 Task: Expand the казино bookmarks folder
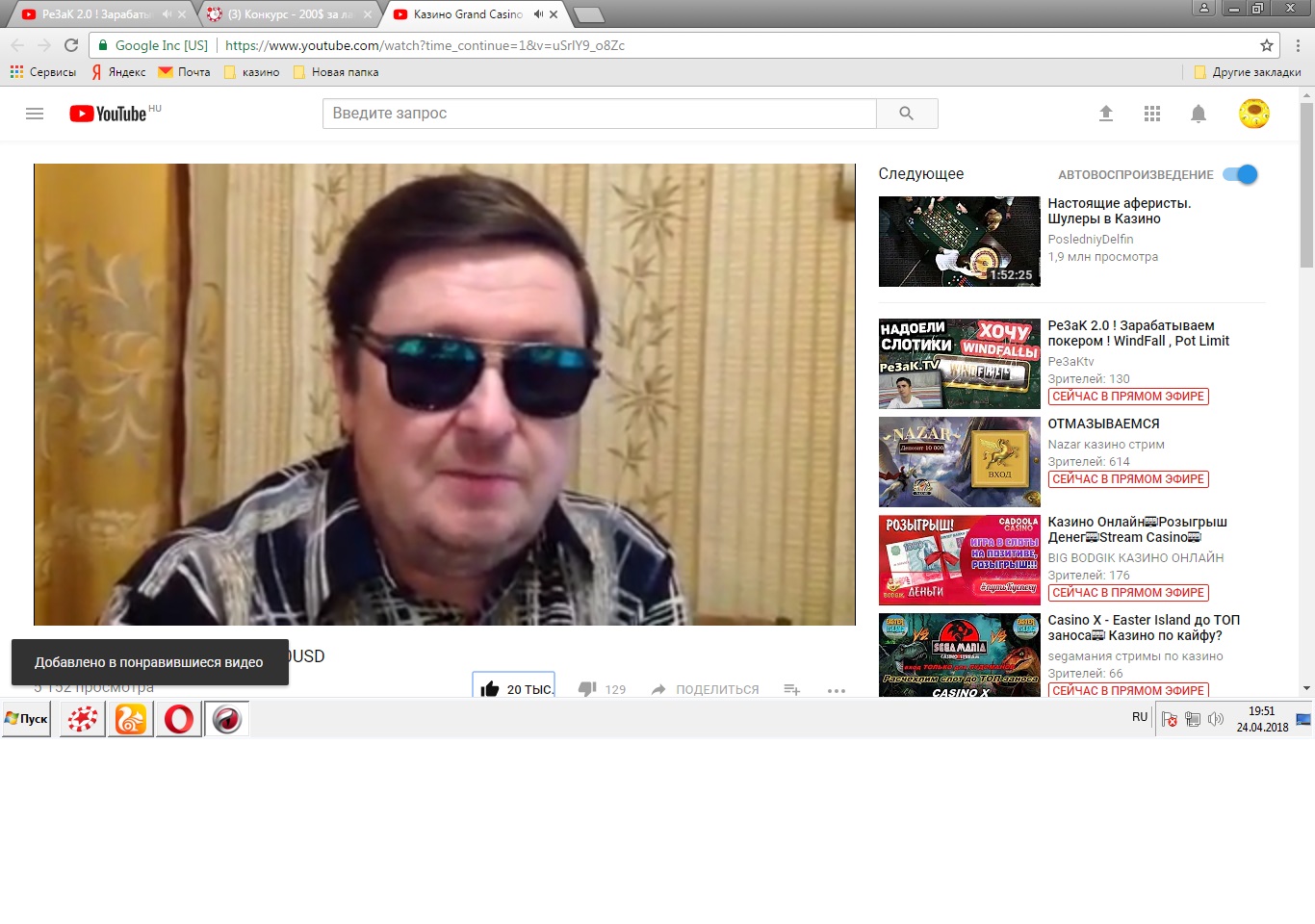click(x=251, y=72)
